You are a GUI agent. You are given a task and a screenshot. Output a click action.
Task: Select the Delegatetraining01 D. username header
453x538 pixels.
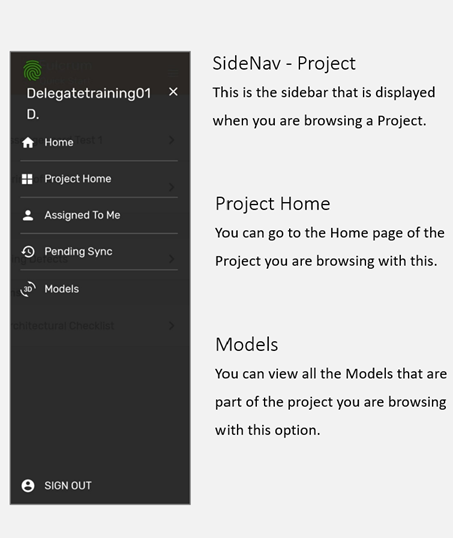click(x=89, y=103)
